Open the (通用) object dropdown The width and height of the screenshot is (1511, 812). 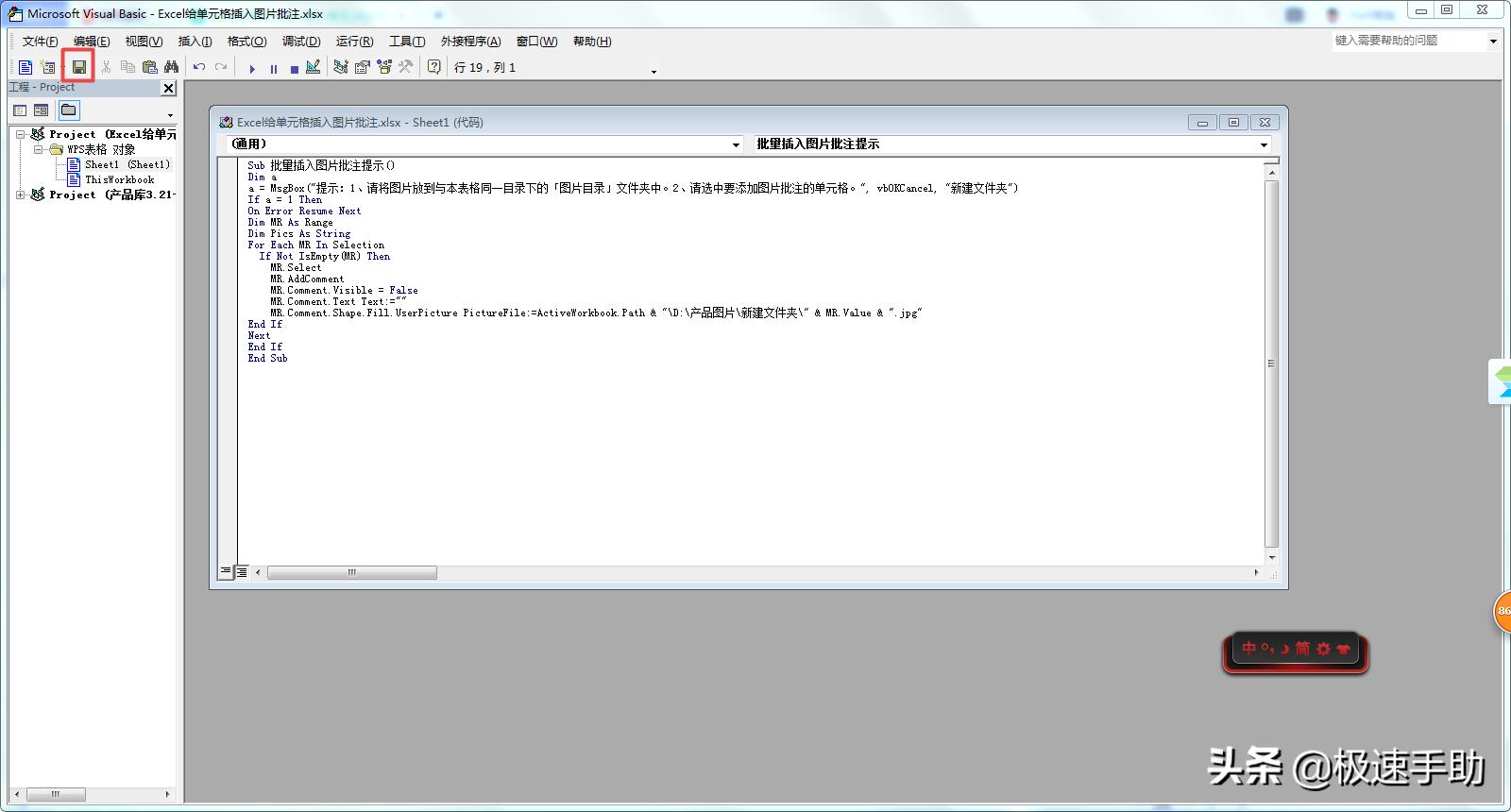pyautogui.click(x=737, y=144)
